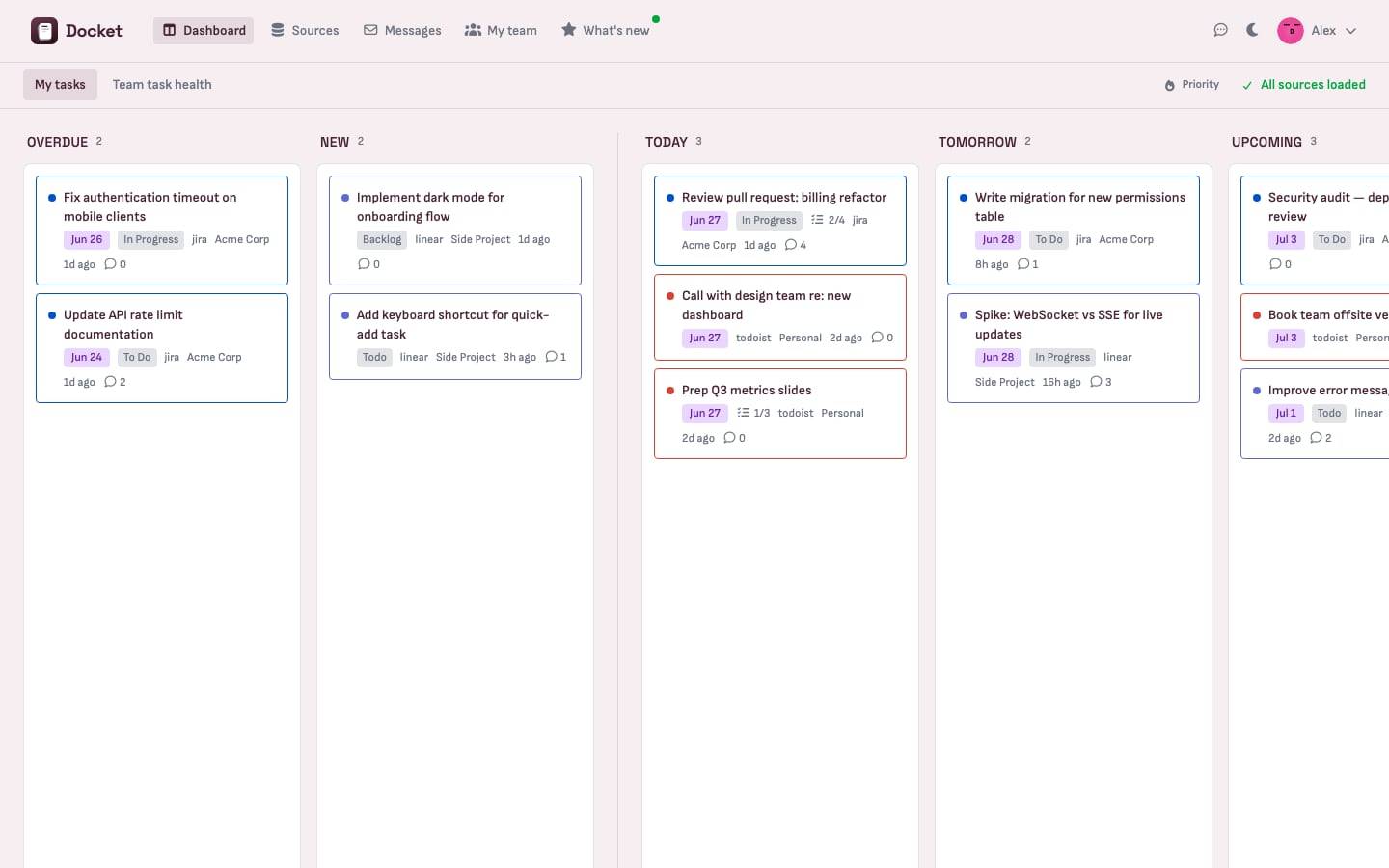Screen dimensions: 1389x868
Task: Navigate to My team
Action: (x=501, y=31)
